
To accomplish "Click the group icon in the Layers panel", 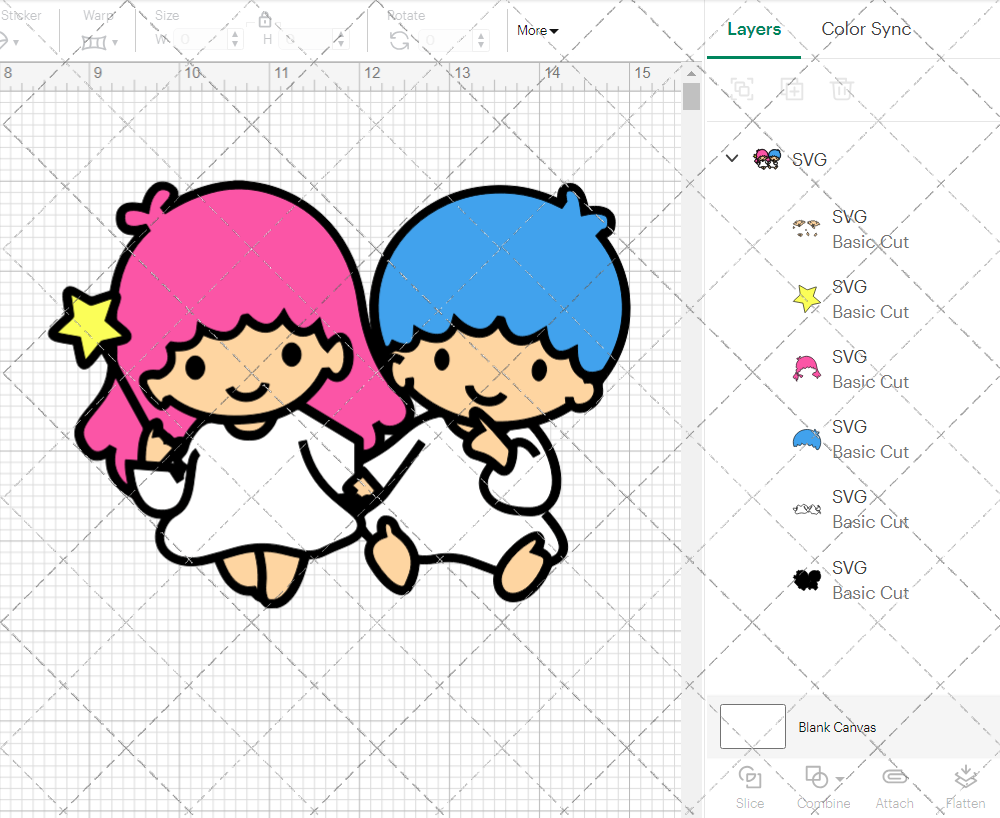I will 743,89.
